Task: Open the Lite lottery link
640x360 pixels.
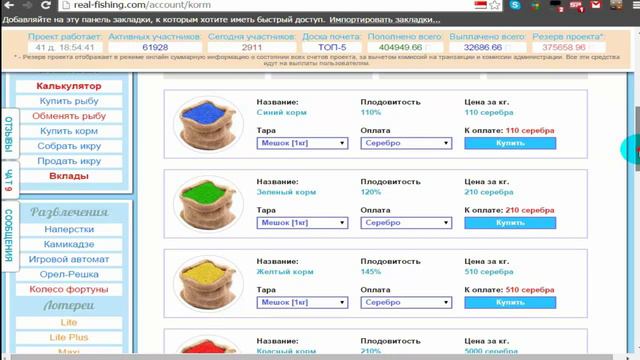Action: pos(69,322)
